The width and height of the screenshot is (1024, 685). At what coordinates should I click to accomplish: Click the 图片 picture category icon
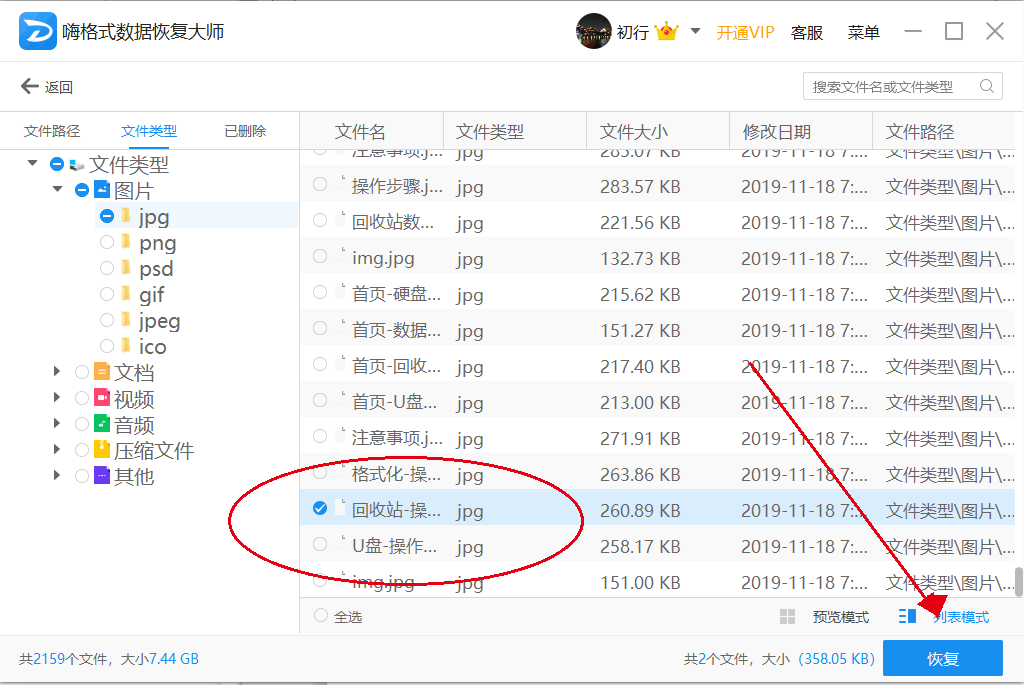102,189
